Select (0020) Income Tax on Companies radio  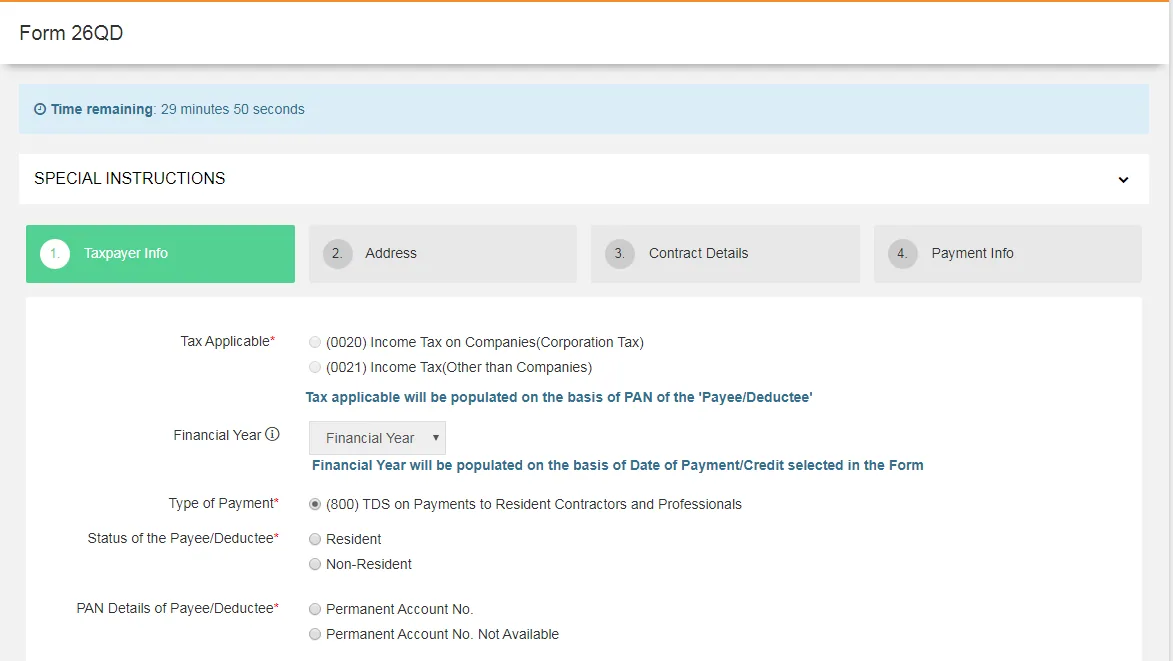pos(315,342)
